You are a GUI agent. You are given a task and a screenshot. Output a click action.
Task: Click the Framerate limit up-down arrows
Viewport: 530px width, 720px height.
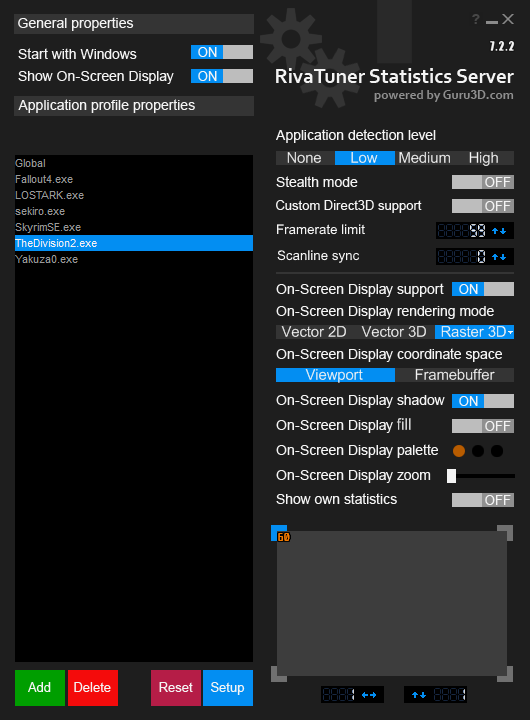tap(499, 231)
